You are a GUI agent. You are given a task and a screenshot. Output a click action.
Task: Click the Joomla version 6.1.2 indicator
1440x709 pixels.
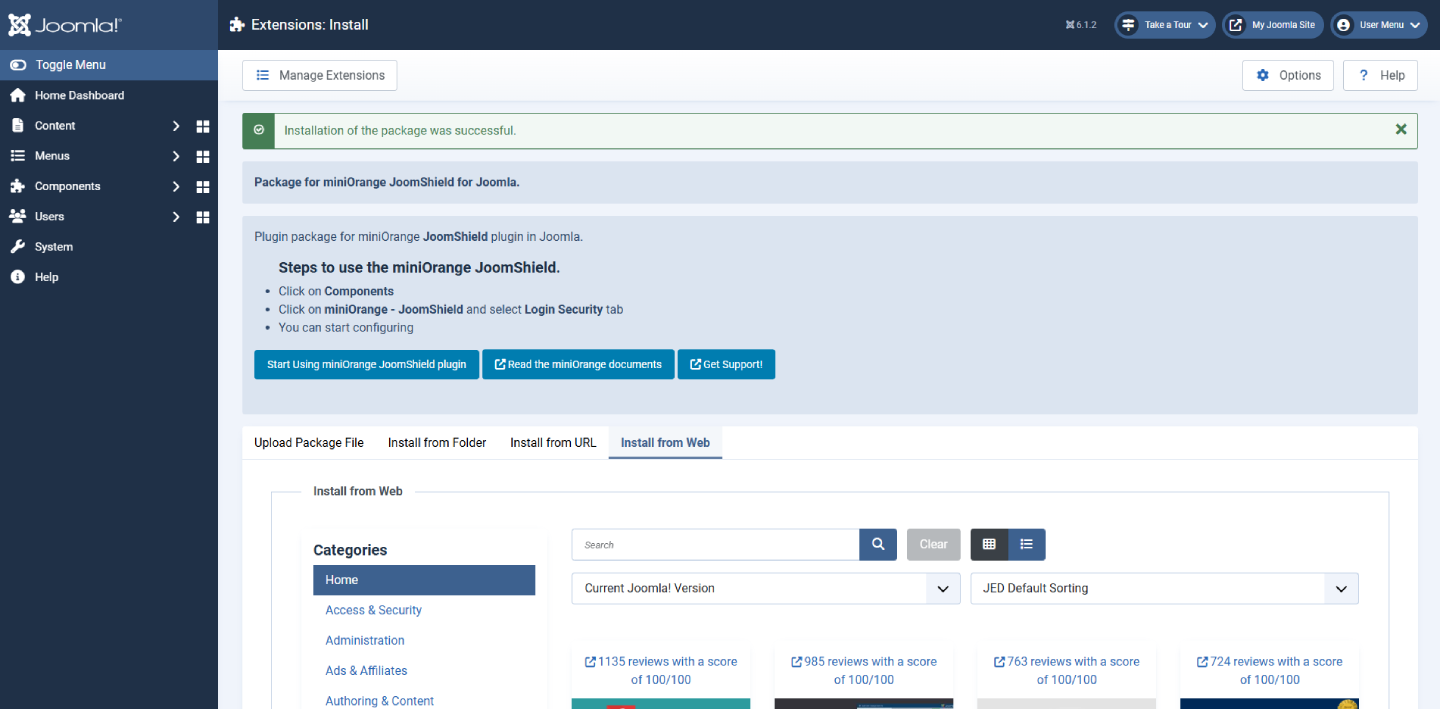tap(1081, 25)
